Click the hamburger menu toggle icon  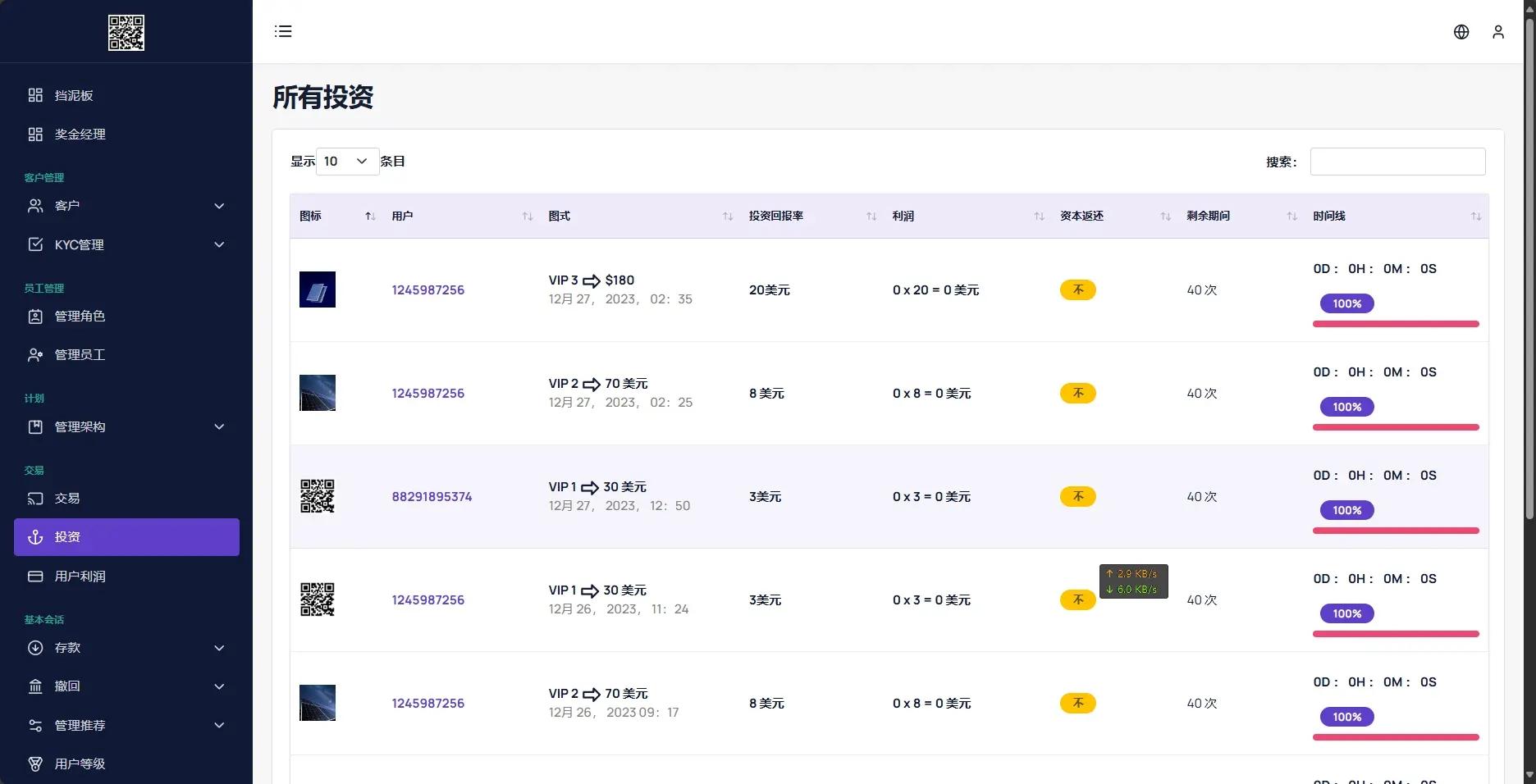pyautogui.click(x=283, y=31)
